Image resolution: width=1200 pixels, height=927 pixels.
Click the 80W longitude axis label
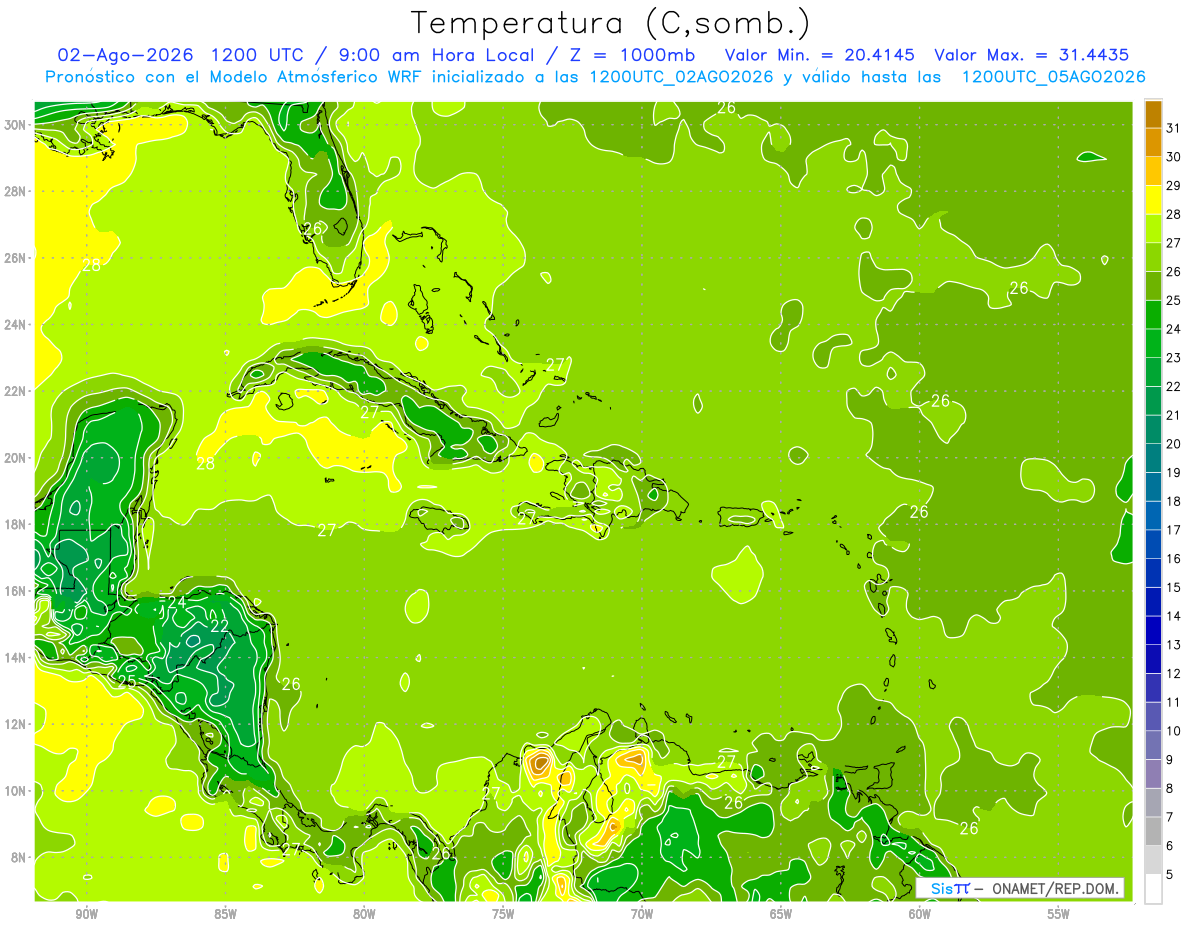coord(364,914)
